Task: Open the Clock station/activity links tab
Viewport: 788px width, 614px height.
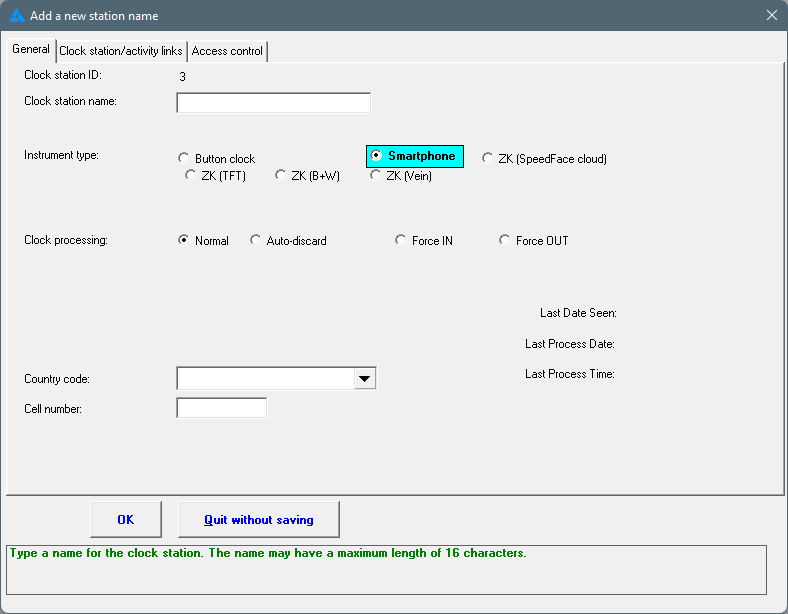Action: (121, 51)
